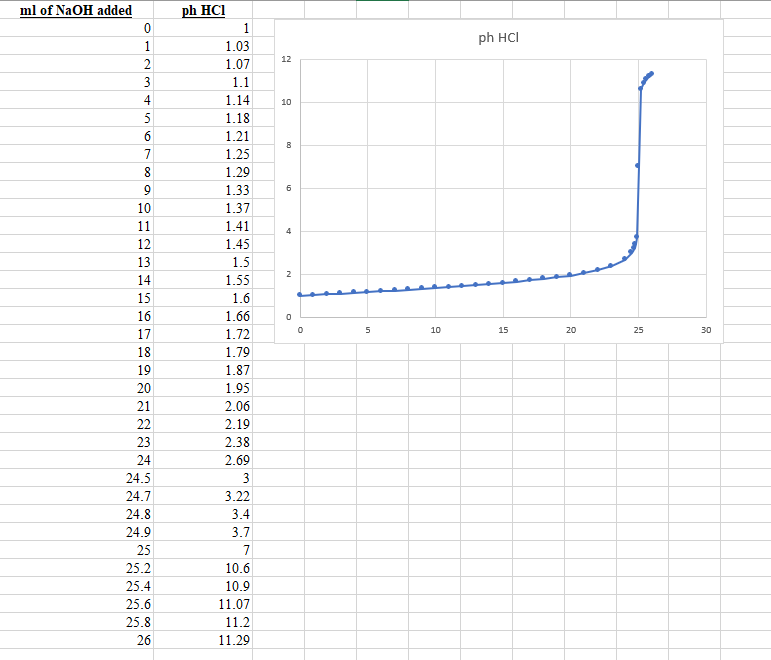Click chart x-axis label 15
This screenshot has width=771, height=660.
[x=503, y=330]
